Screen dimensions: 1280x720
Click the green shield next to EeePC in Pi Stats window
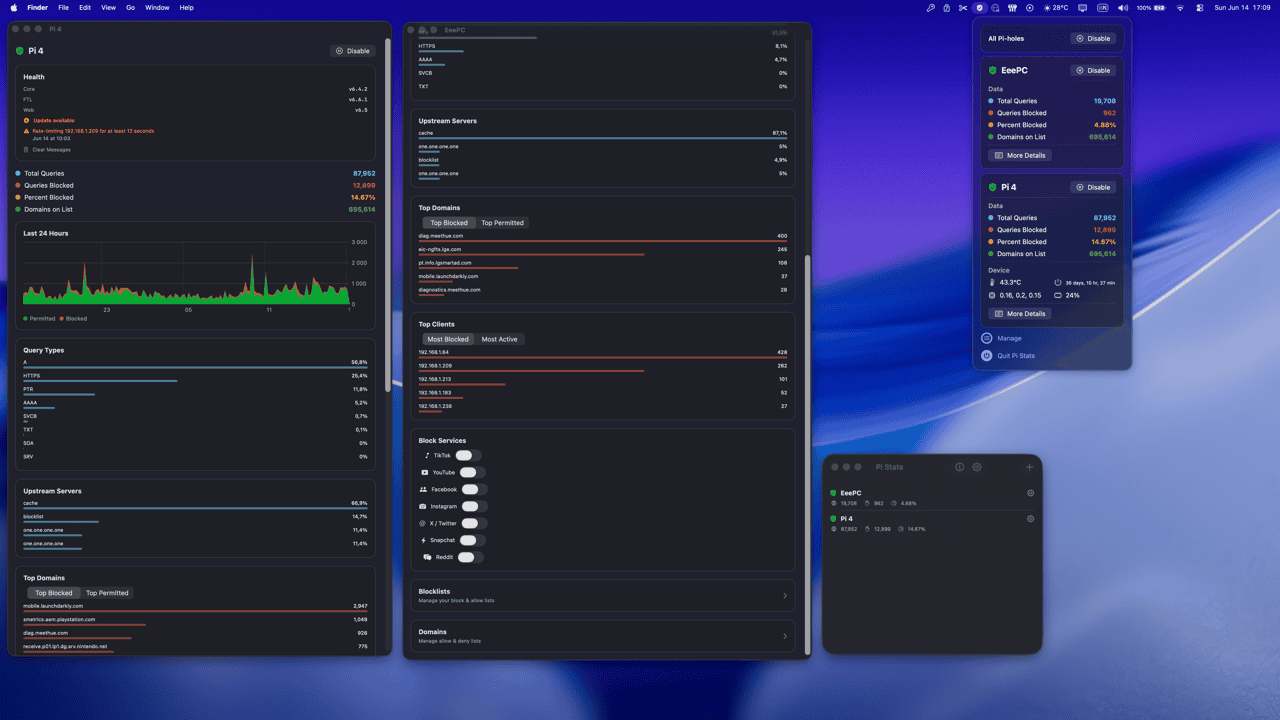tap(834, 493)
